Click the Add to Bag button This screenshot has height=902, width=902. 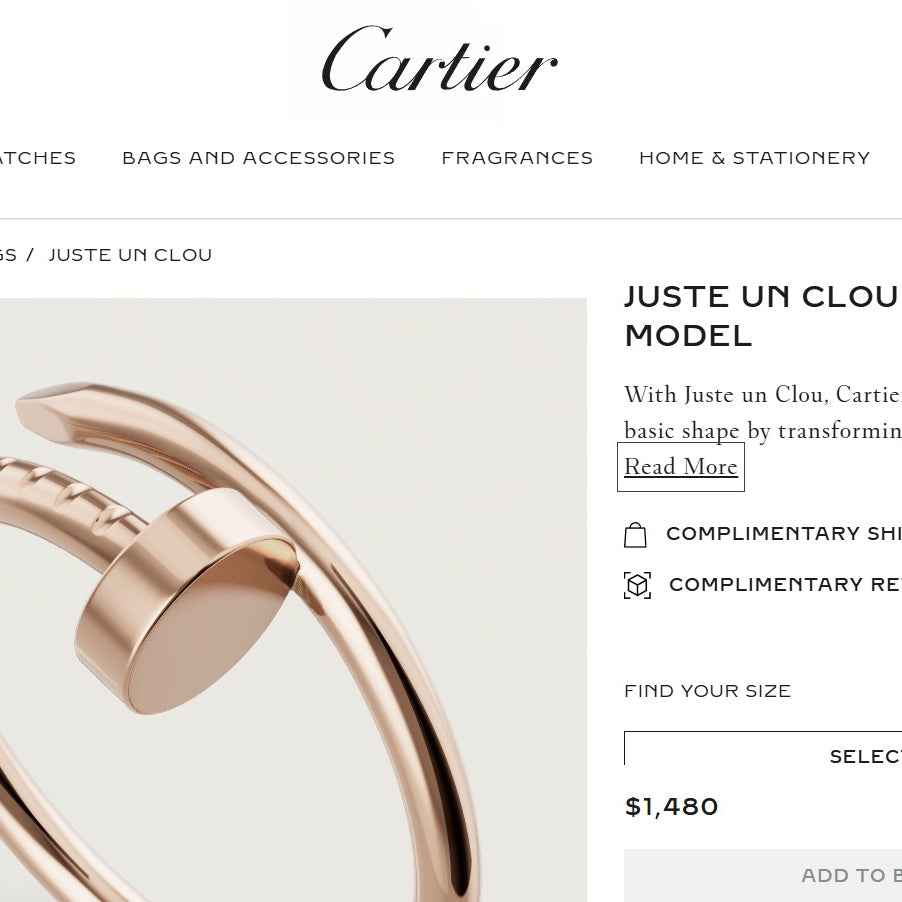click(x=763, y=875)
